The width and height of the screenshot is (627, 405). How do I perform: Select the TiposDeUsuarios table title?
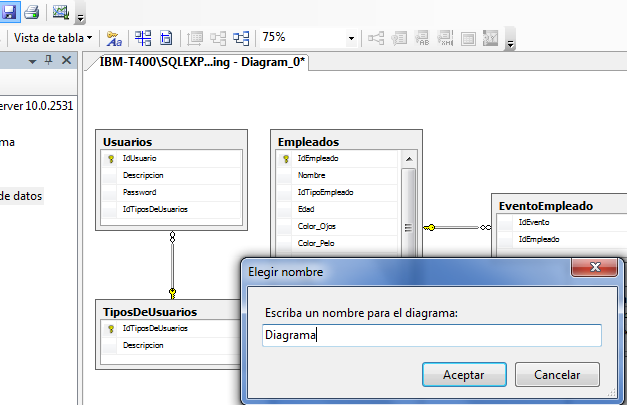point(150,312)
